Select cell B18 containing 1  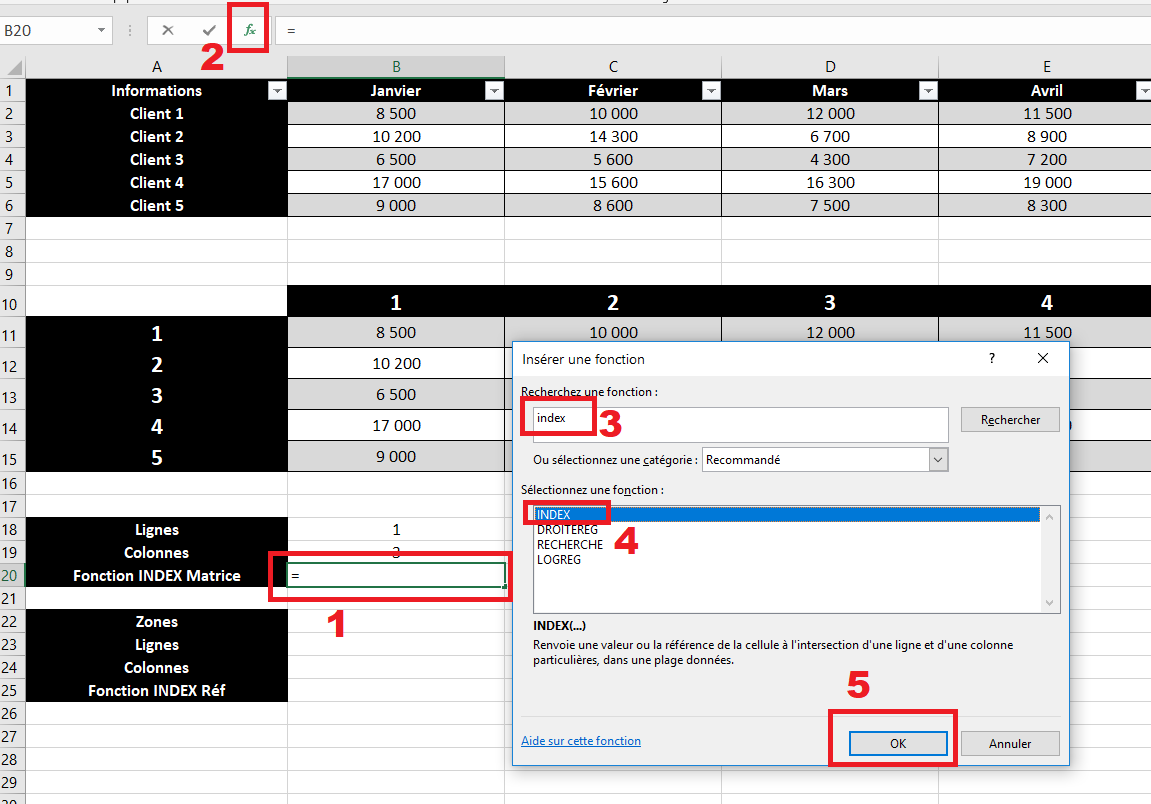(x=396, y=529)
